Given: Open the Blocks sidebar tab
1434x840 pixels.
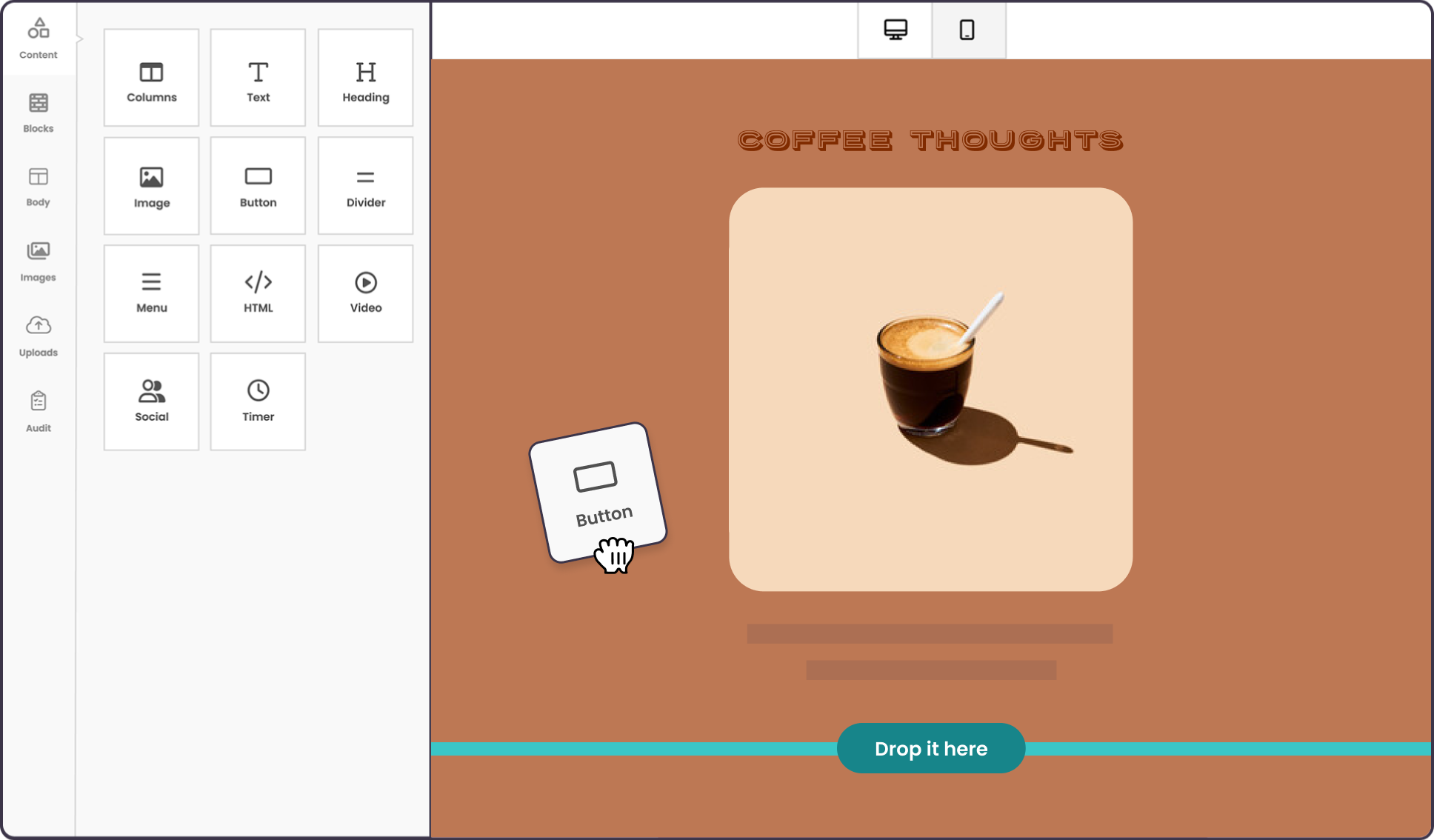Looking at the screenshot, I should (39, 113).
